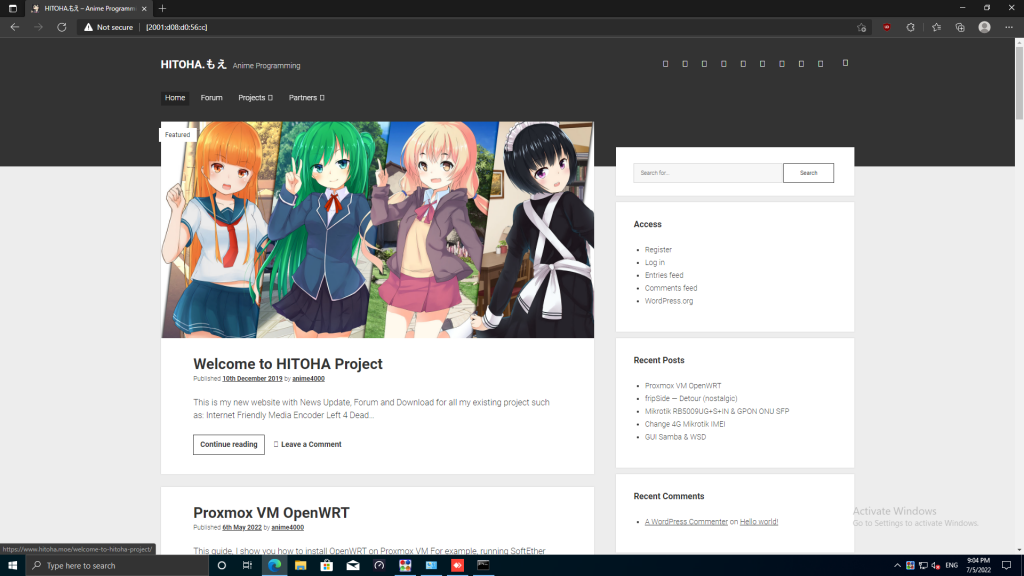Click the volume icon in system tray

click(x=935, y=566)
